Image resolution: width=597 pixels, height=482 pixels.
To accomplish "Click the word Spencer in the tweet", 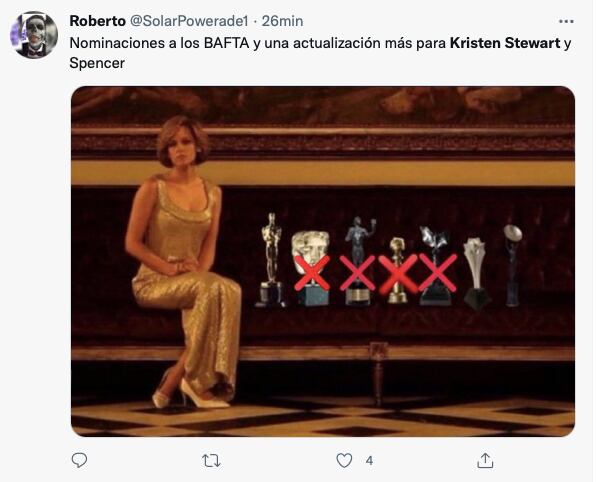I will point(97,63).
